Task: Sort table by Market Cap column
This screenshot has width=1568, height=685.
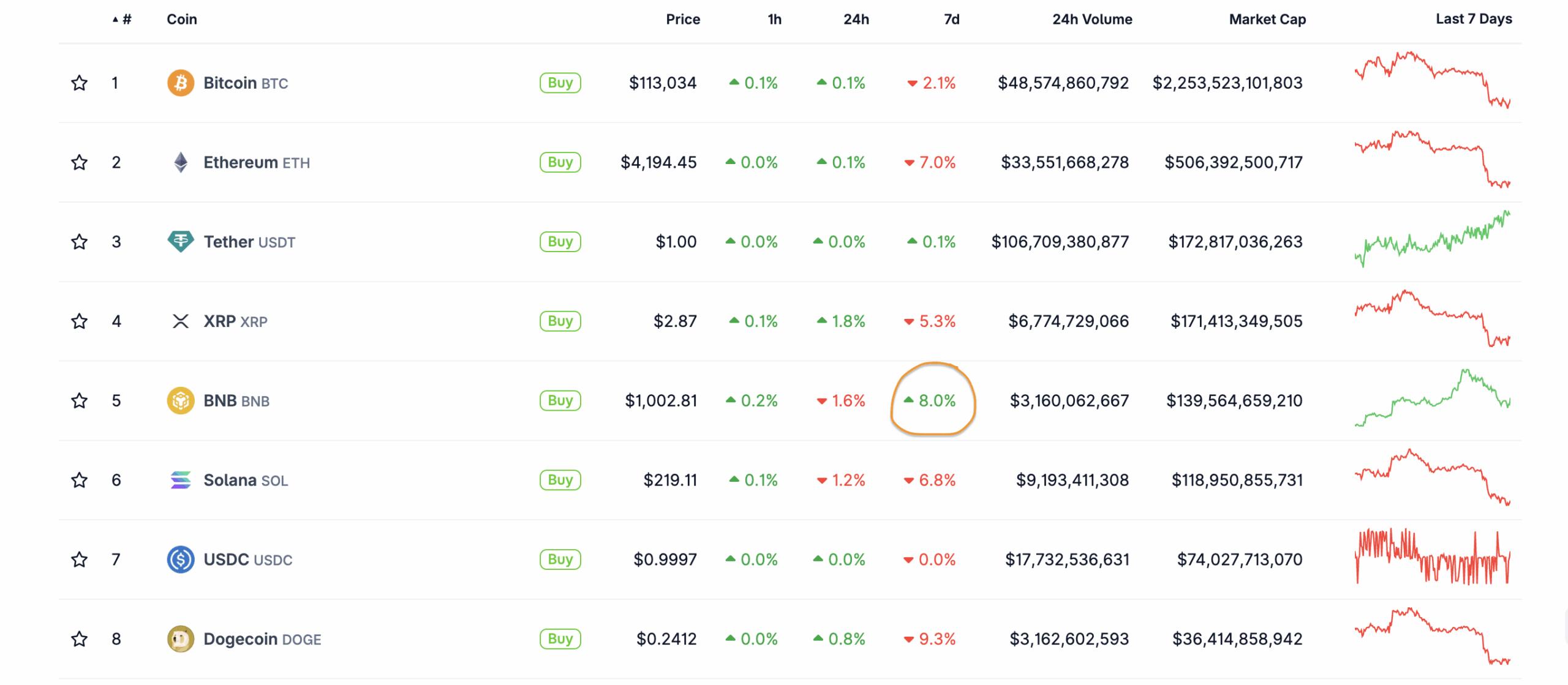Action: coord(1267,20)
